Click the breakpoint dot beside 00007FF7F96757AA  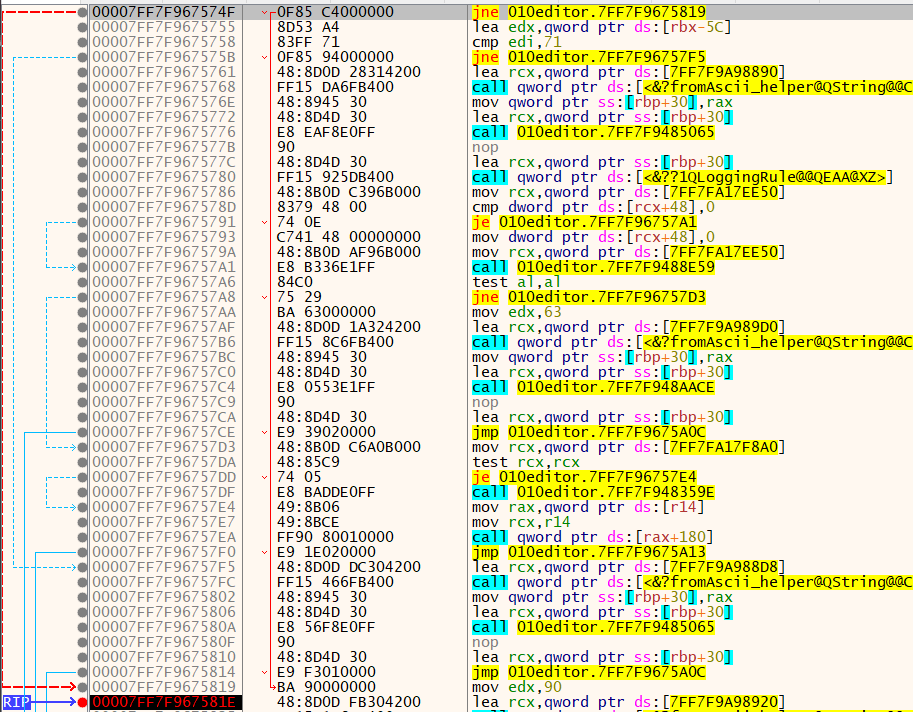[82, 312]
